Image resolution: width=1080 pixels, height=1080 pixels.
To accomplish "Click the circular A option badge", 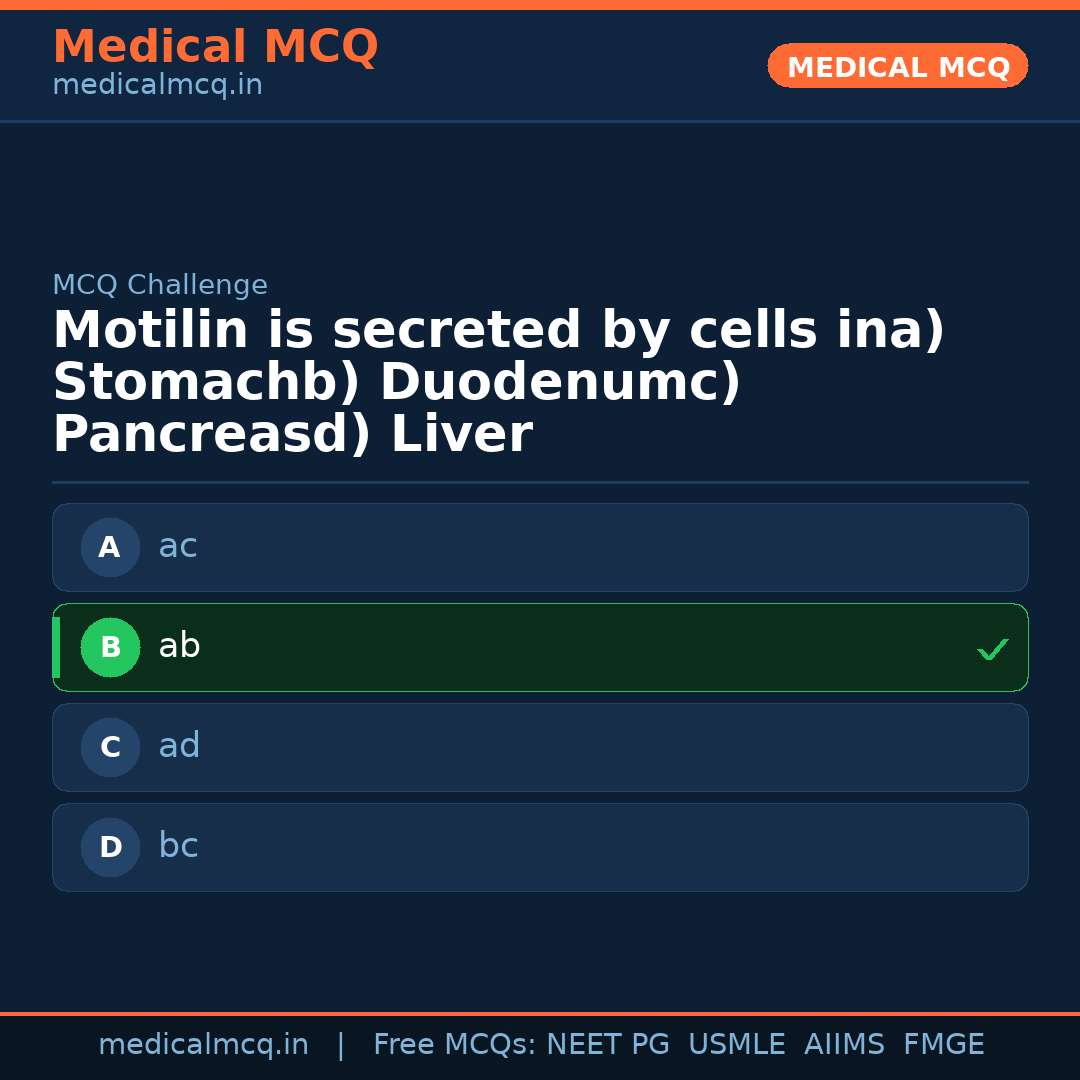I will coord(110,547).
